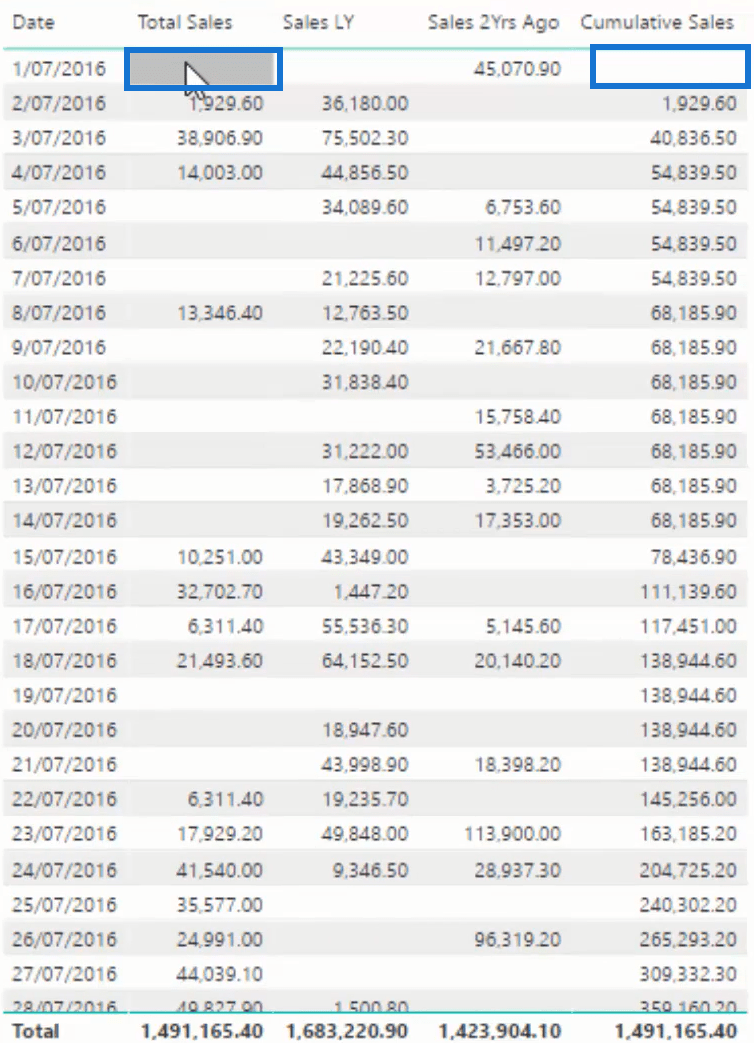754x1043 pixels.
Task: Select the 45,070.90 Sales 2Yrs Ago value
Action: point(517,69)
